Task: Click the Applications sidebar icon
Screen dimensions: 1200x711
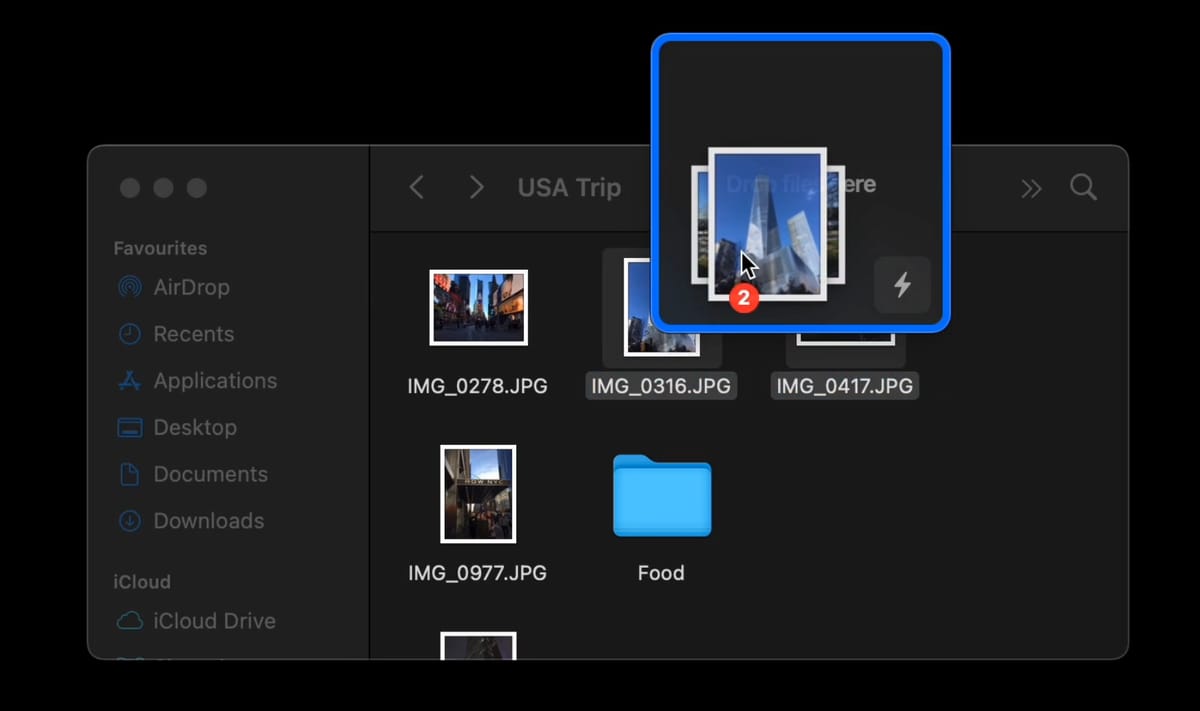Action: click(x=130, y=381)
